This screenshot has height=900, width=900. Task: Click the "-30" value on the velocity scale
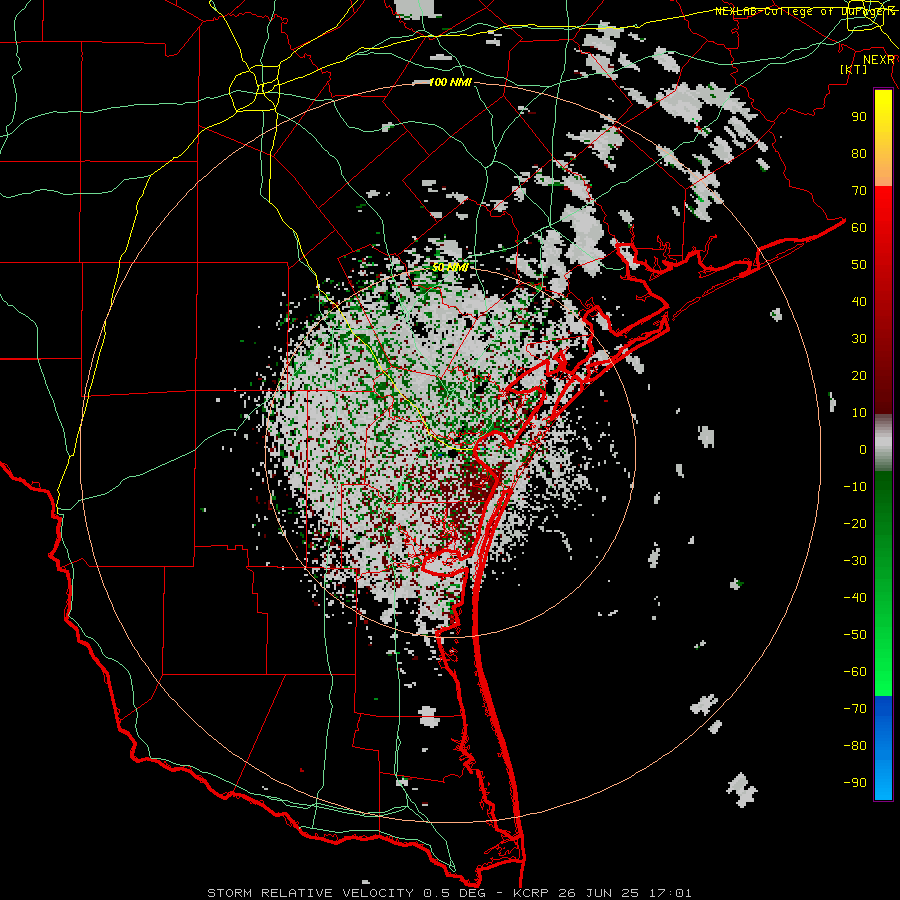tap(855, 561)
